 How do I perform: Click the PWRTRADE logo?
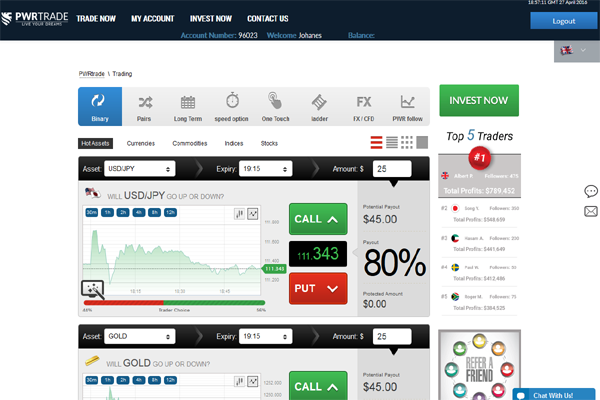pos(34,18)
